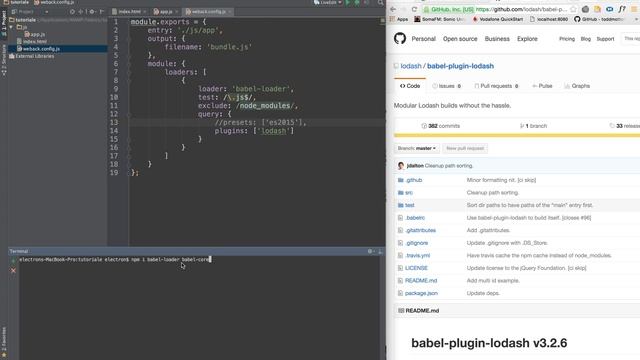Click the green new session icon in Terminal
This screenshot has width=640, height=360.
[x=13, y=260]
